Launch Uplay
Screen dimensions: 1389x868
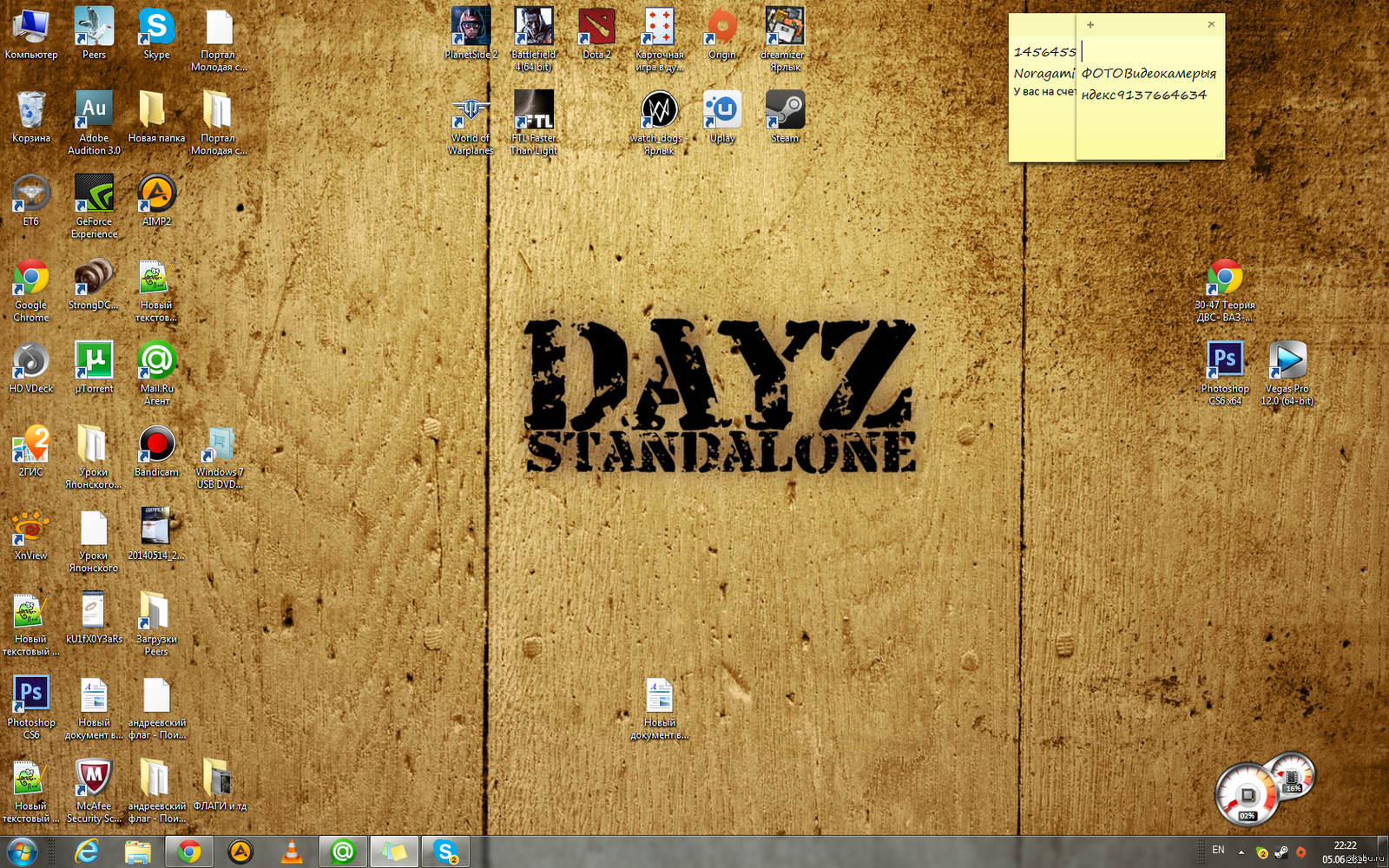721,118
